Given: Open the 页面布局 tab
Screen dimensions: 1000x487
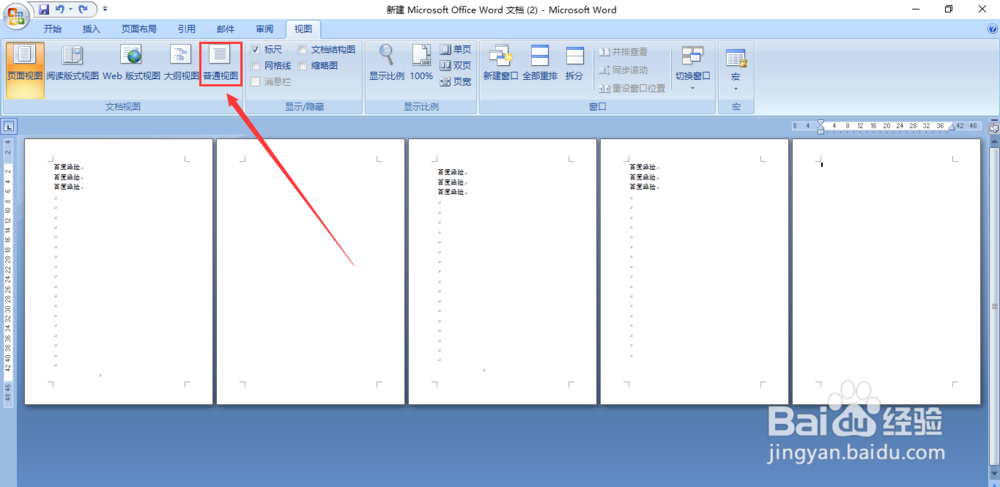Looking at the screenshot, I should click(x=139, y=29).
